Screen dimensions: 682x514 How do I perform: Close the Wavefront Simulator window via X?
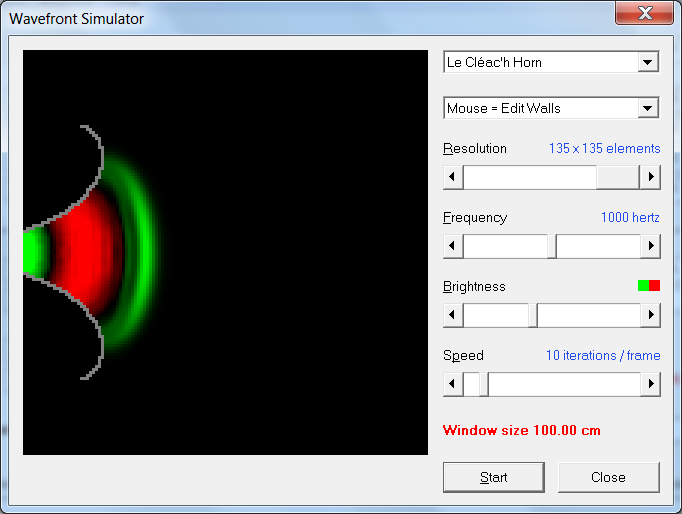click(645, 13)
